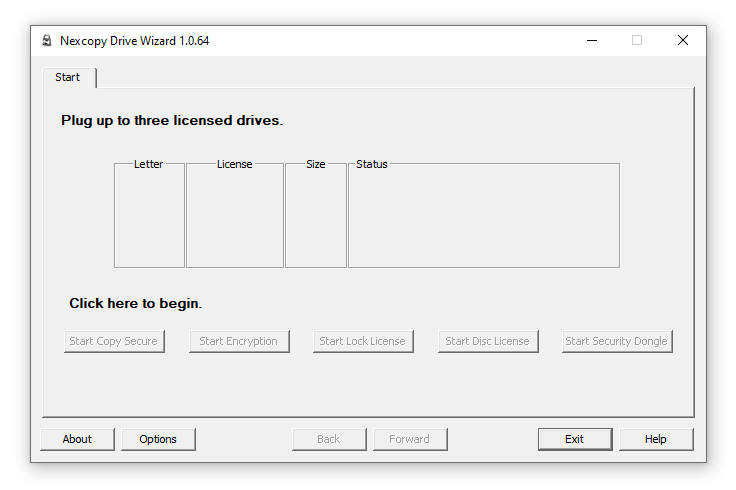The height and width of the screenshot is (490, 736).
Task: Click inside the Size column box
Action: [x=315, y=218]
